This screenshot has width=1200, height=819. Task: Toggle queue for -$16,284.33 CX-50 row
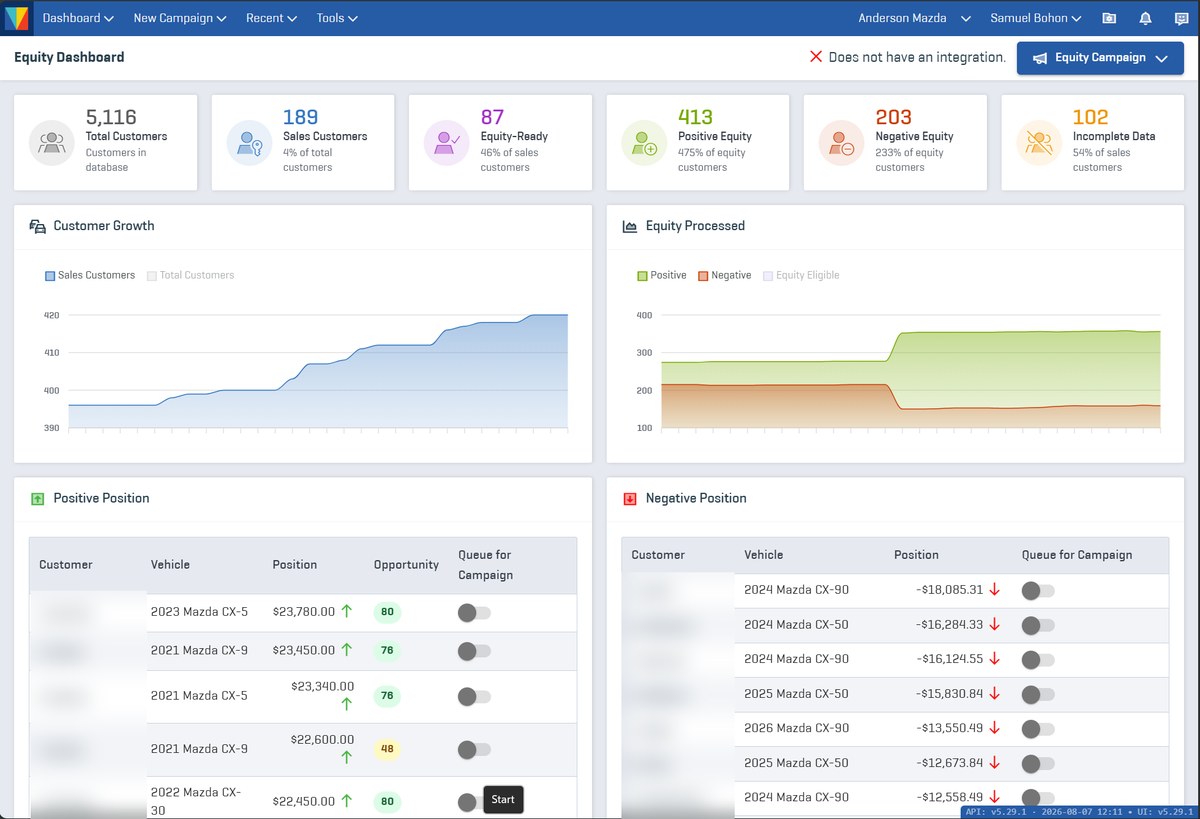[1038, 626]
